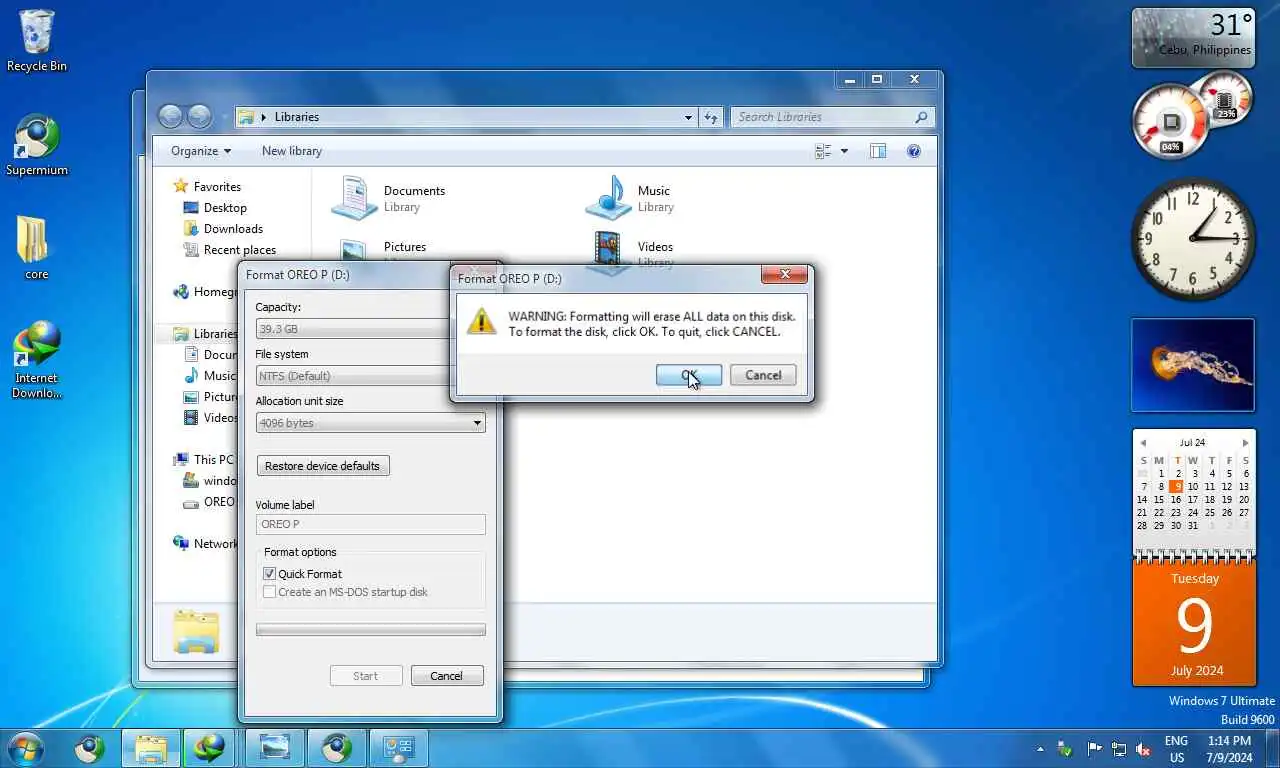Confirm formatting with the OK button
Viewport: 1280px width, 768px height.
(x=689, y=375)
